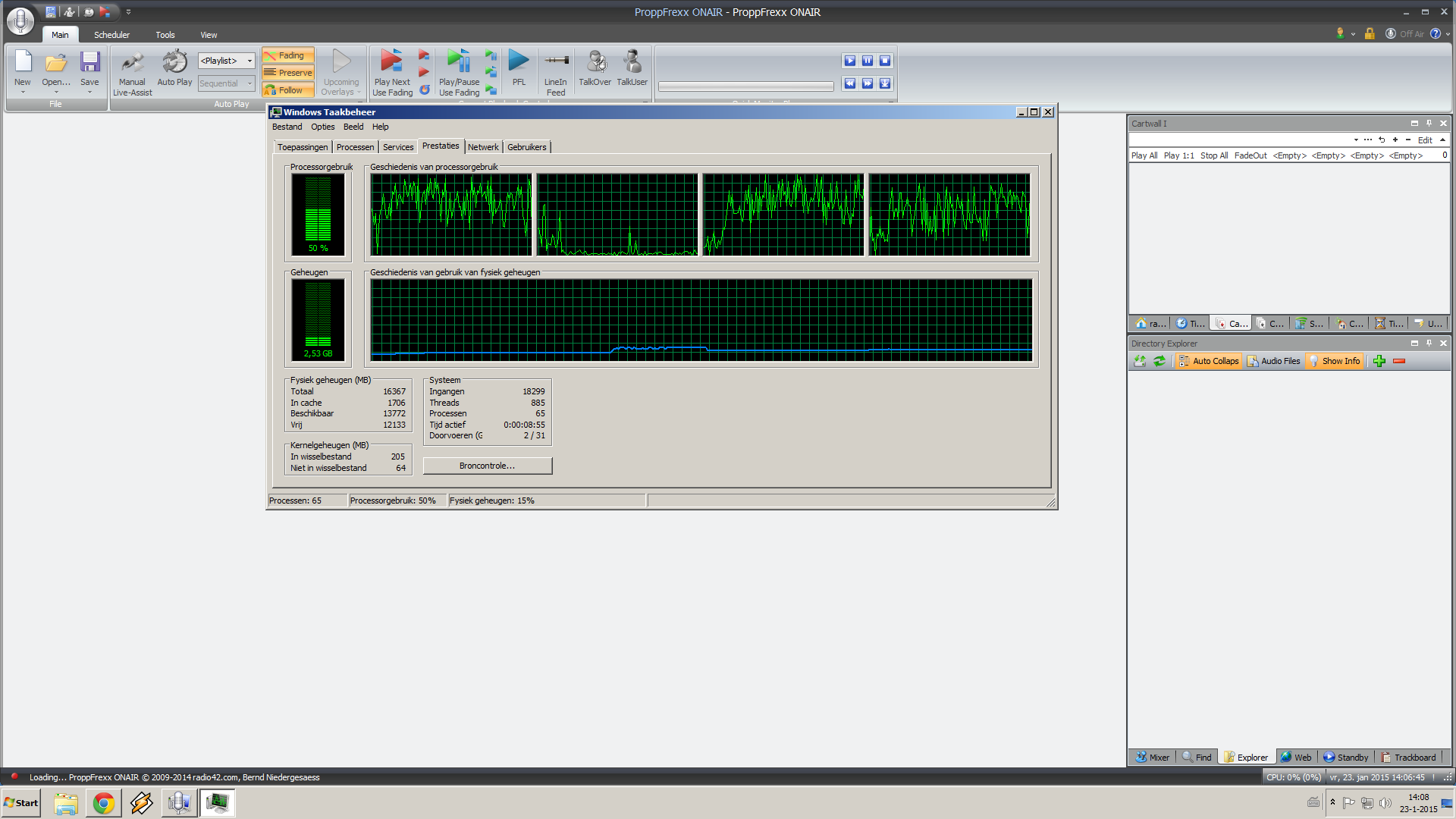
Task: Click the Save disk icon in the ribbon
Action: click(x=89, y=62)
